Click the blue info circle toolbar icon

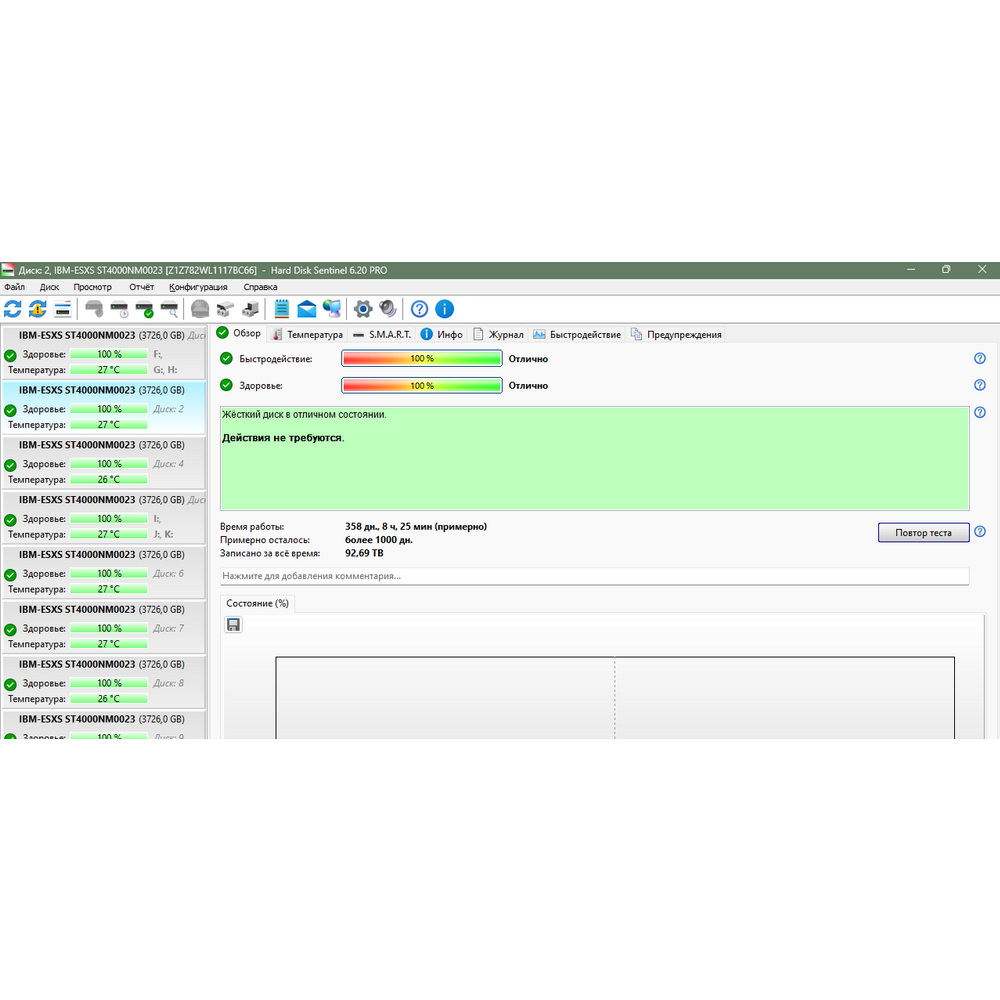(x=445, y=309)
